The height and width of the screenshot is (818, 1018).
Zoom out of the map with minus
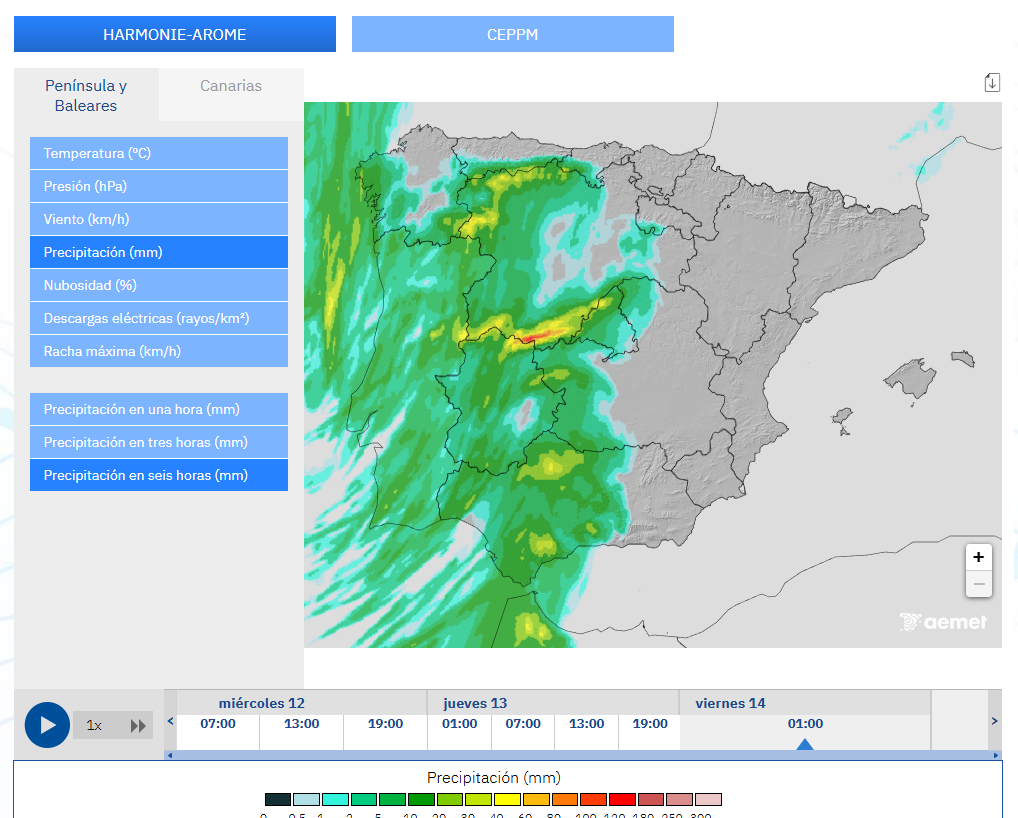(x=978, y=584)
